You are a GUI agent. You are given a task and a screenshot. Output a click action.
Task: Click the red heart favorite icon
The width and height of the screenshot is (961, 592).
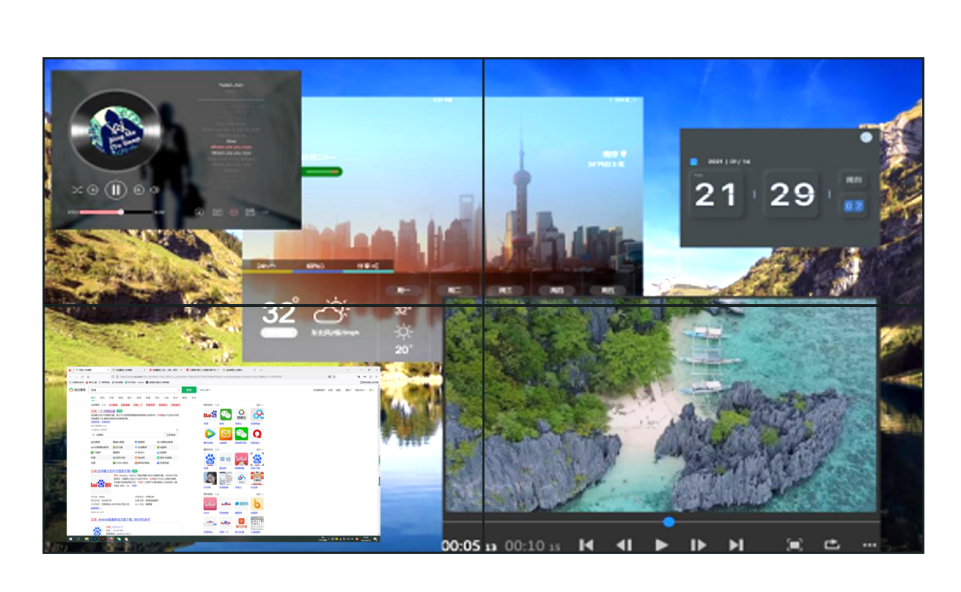click(234, 211)
